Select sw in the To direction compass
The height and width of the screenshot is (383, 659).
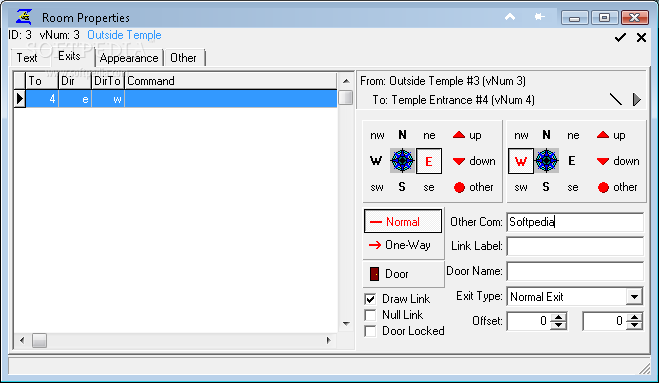[x=521, y=187]
